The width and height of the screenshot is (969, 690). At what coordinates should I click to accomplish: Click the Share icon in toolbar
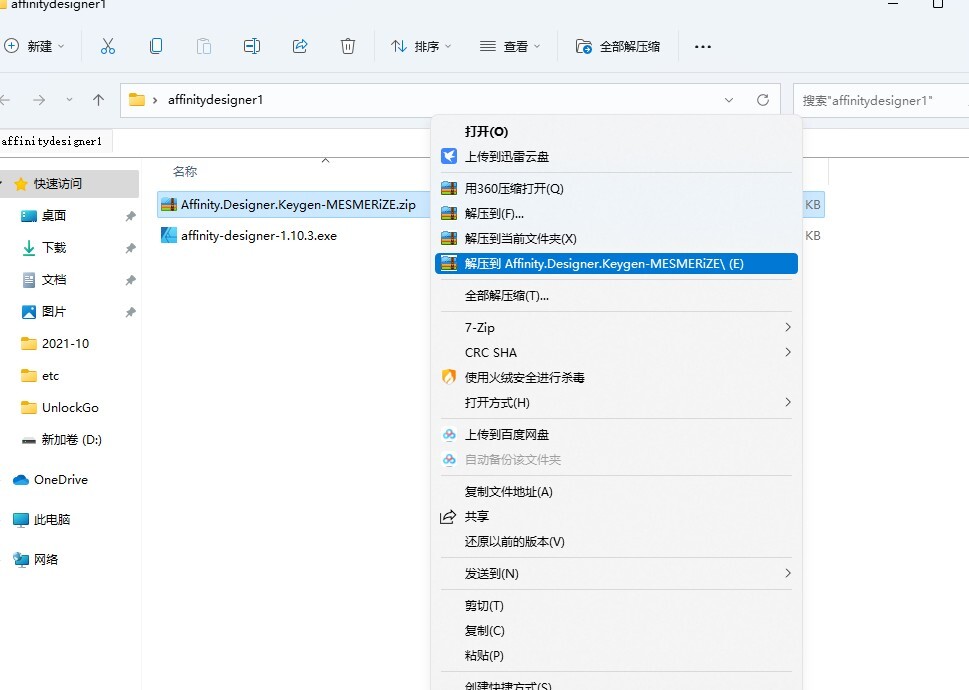point(300,46)
